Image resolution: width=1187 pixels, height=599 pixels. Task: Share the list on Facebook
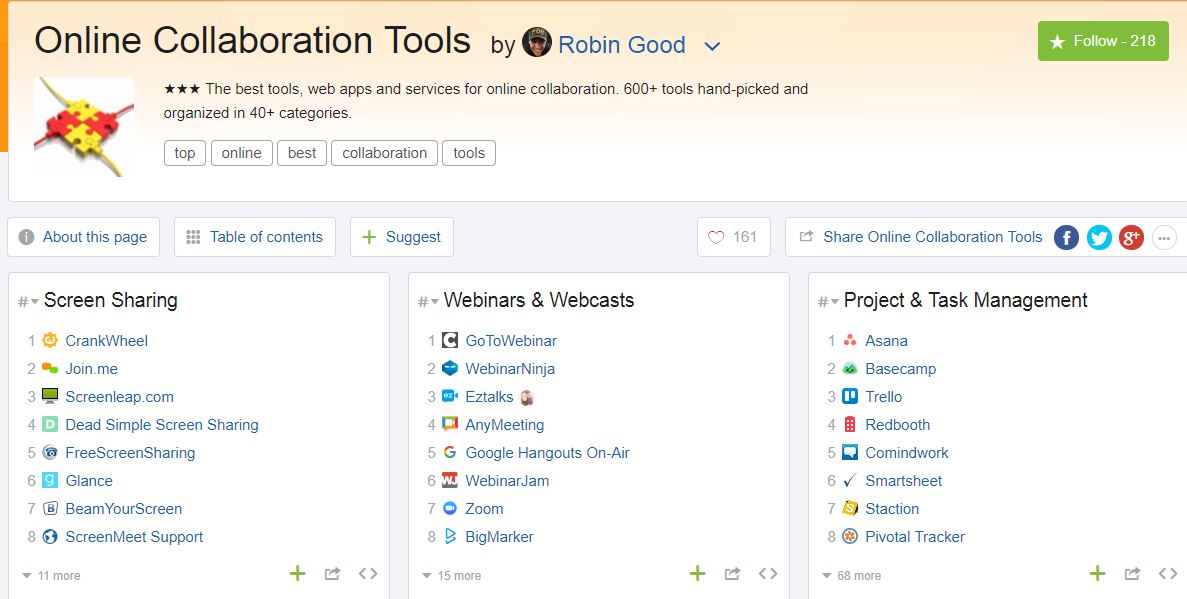click(x=1067, y=237)
